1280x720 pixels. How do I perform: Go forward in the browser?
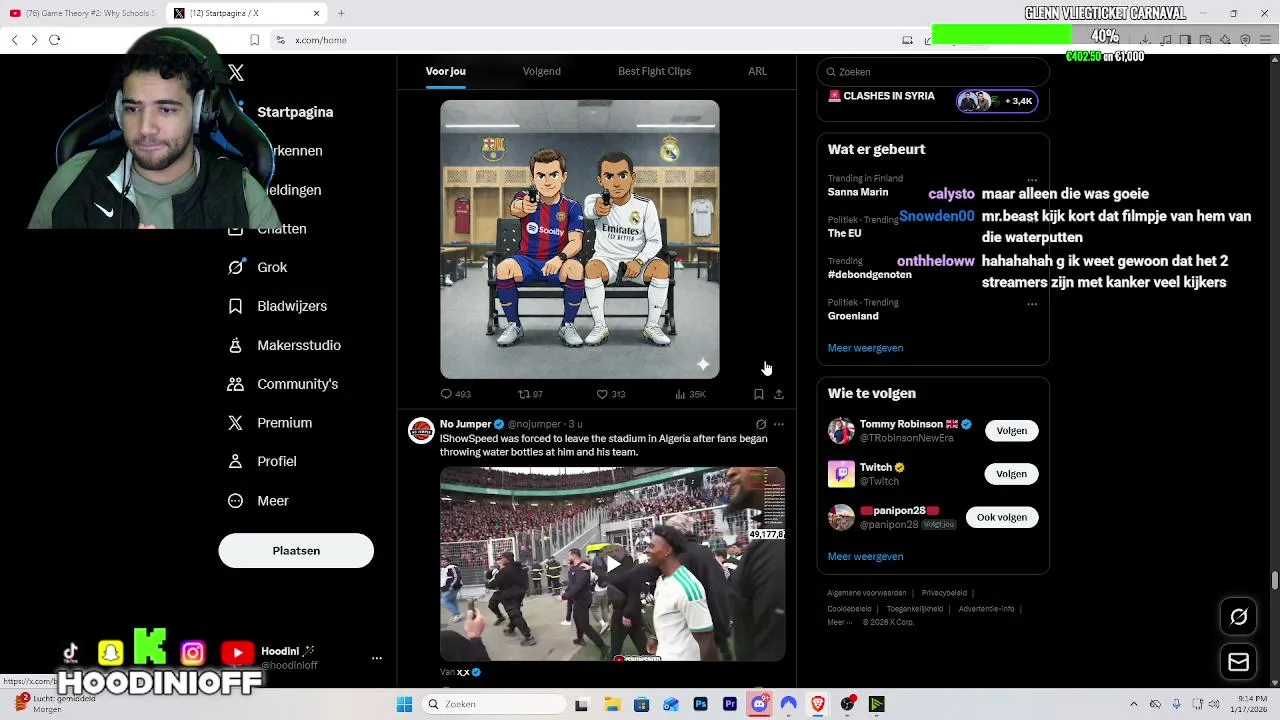[34, 40]
